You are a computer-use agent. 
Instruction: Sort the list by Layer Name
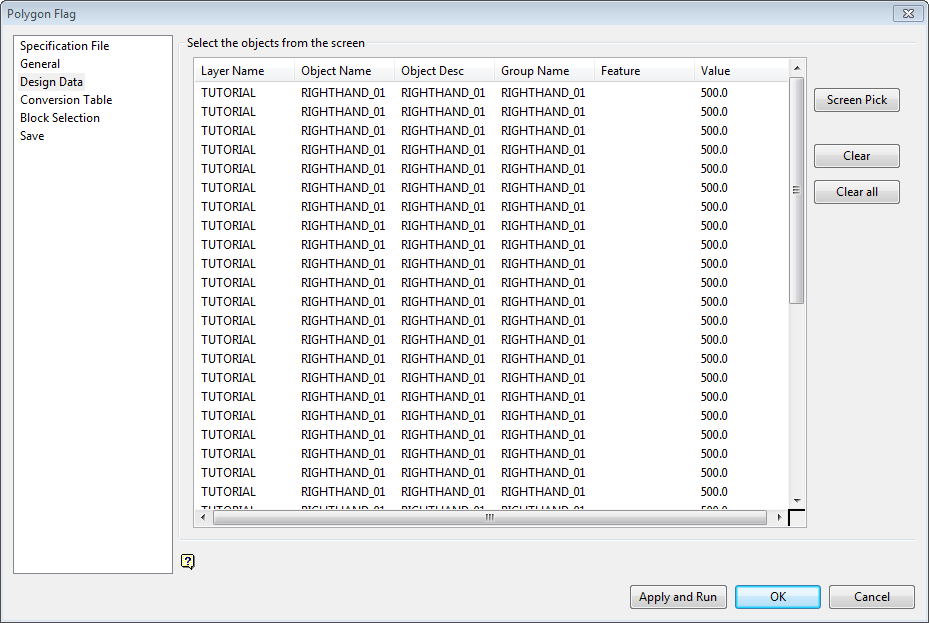(232, 70)
